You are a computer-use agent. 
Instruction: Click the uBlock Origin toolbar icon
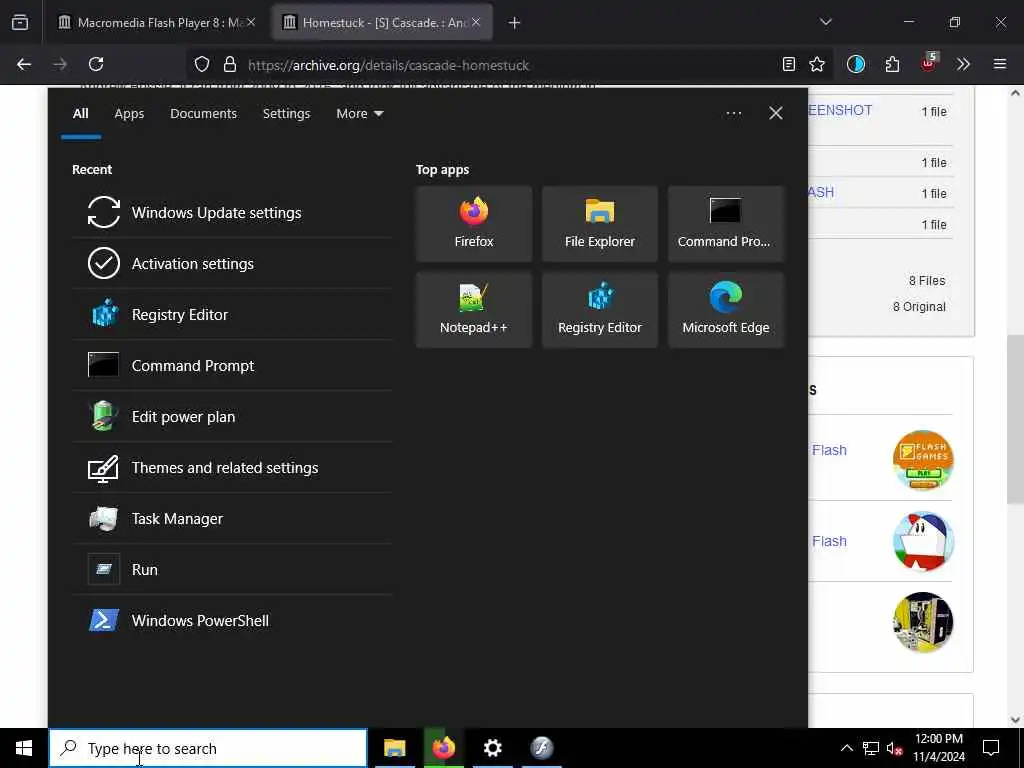click(x=928, y=63)
